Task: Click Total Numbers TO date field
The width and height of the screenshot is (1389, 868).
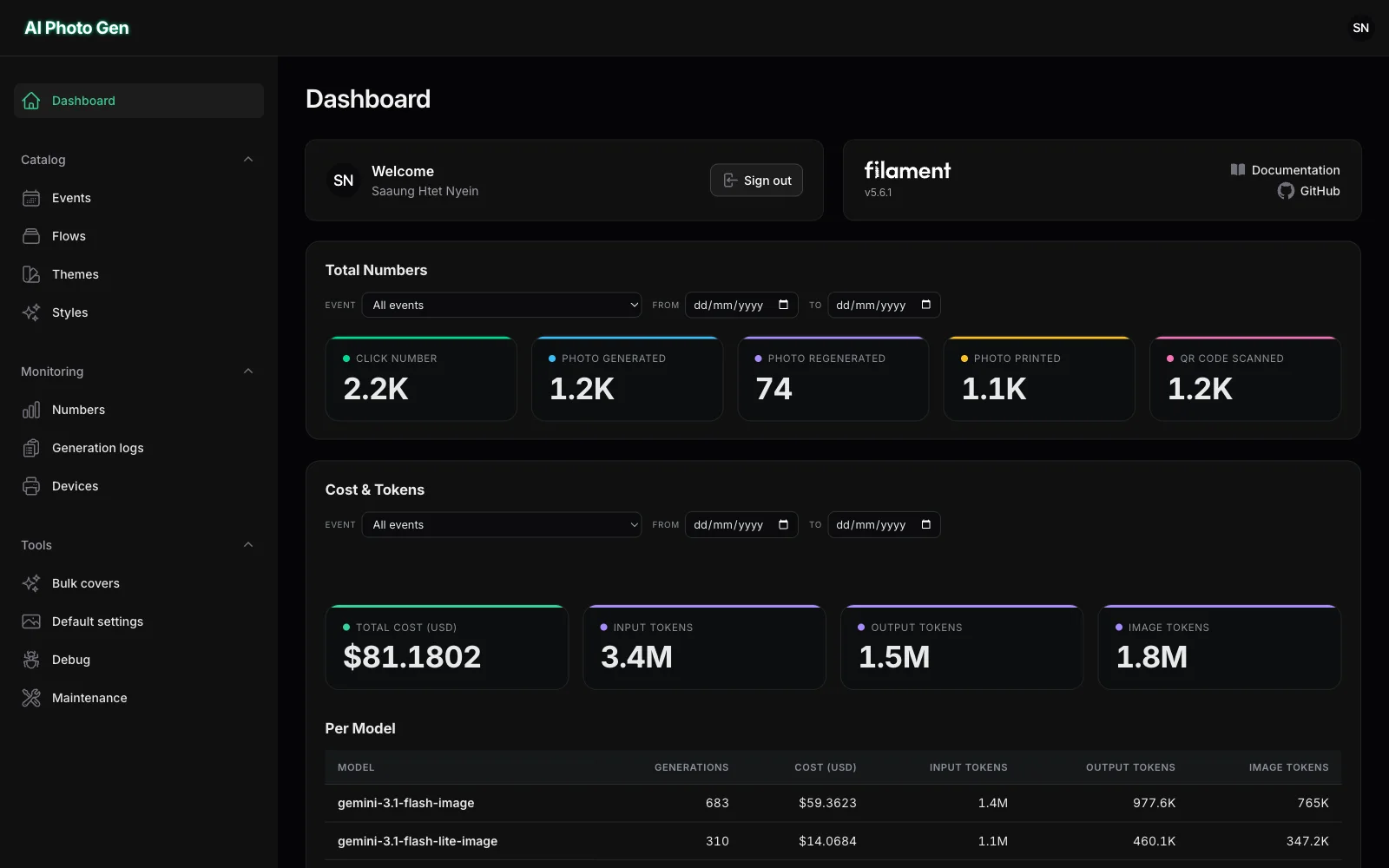Action: click(x=884, y=305)
